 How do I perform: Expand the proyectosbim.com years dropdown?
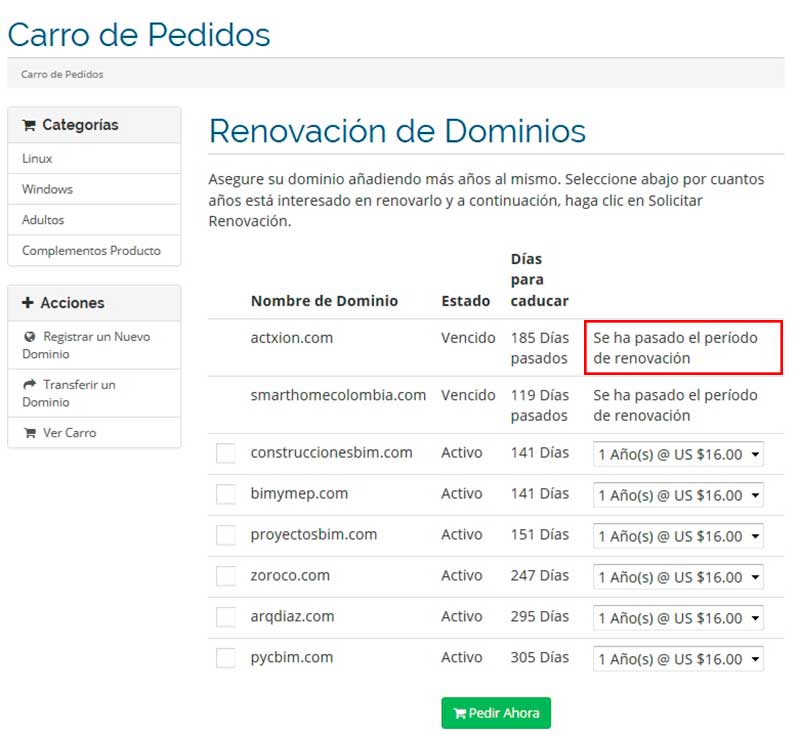coord(678,536)
